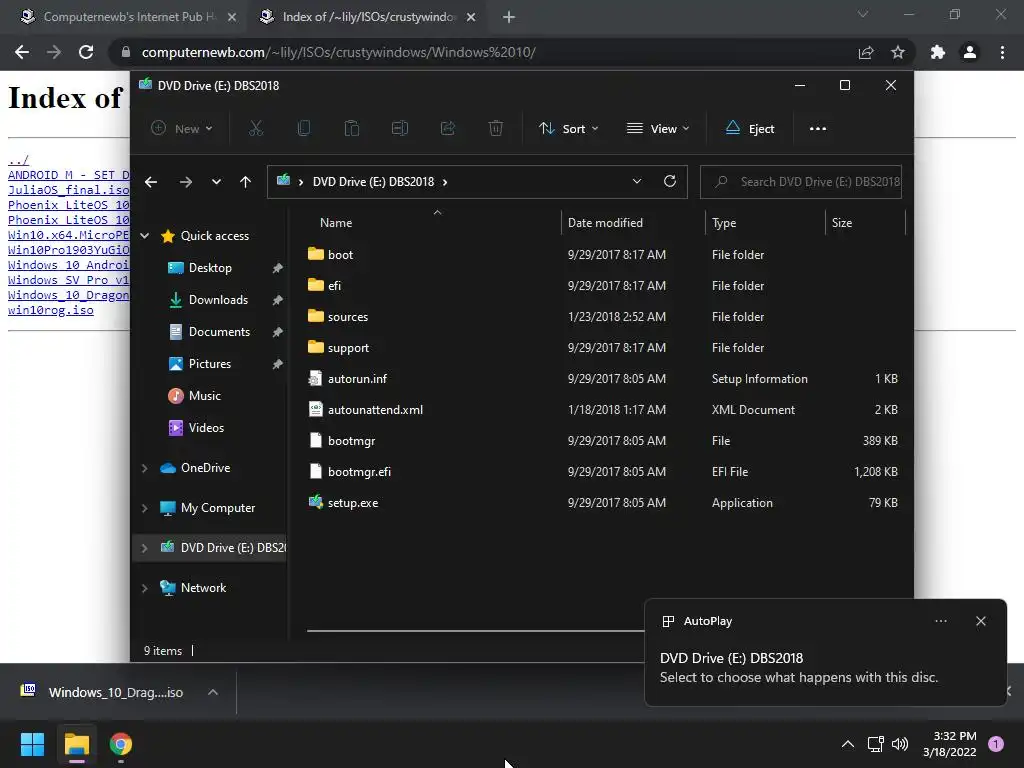The height and width of the screenshot is (768, 1024).
Task: Click the Delete trash icon in Explorer toolbar
Action: 496,129
